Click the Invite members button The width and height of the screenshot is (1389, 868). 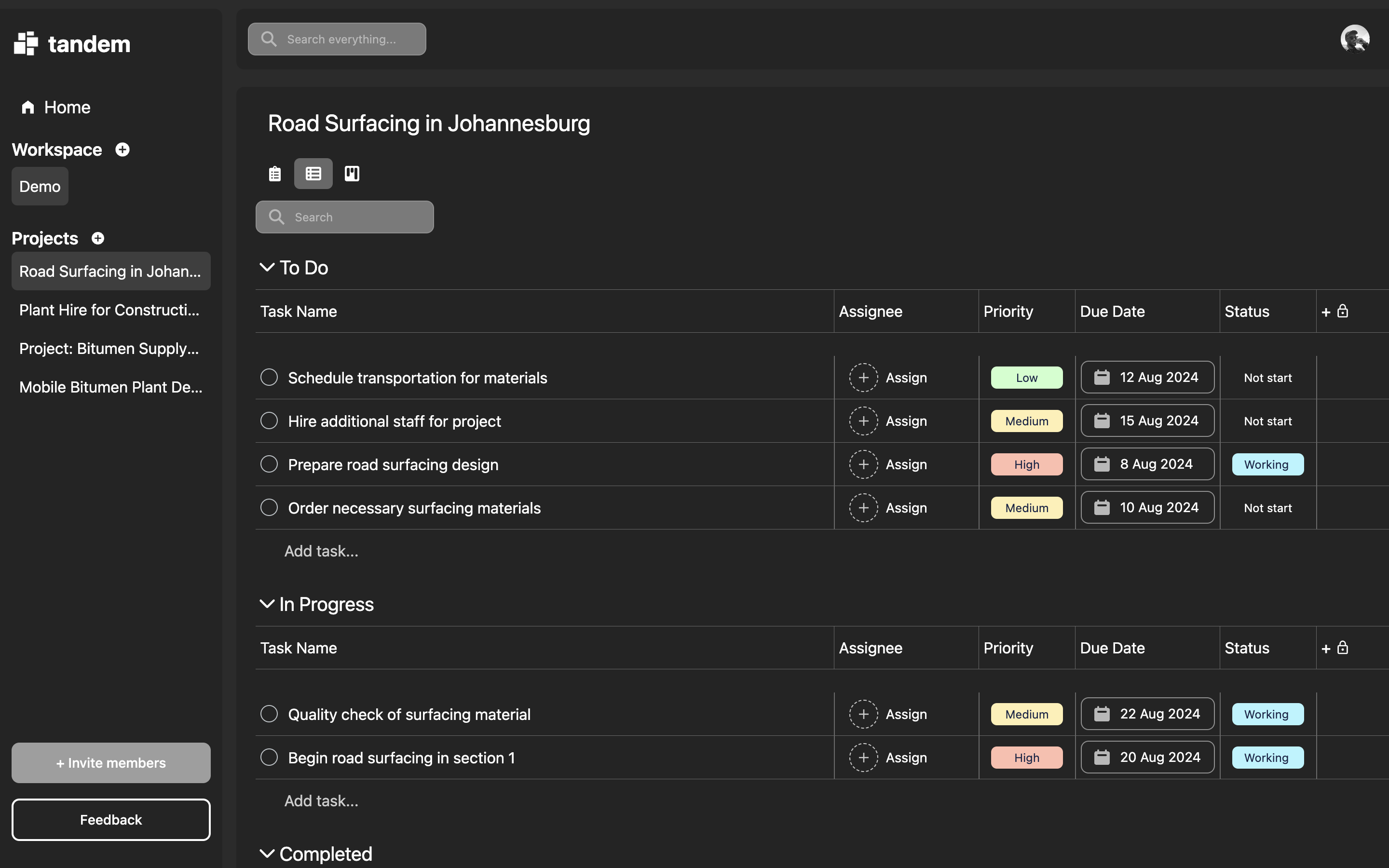tap(111, 762)
